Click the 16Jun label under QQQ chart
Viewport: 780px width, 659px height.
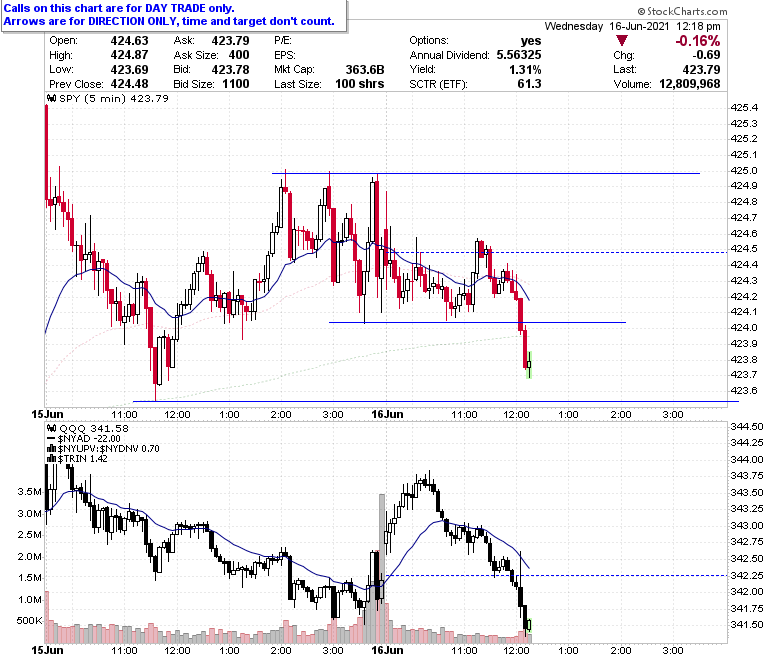tap(388, 650)
